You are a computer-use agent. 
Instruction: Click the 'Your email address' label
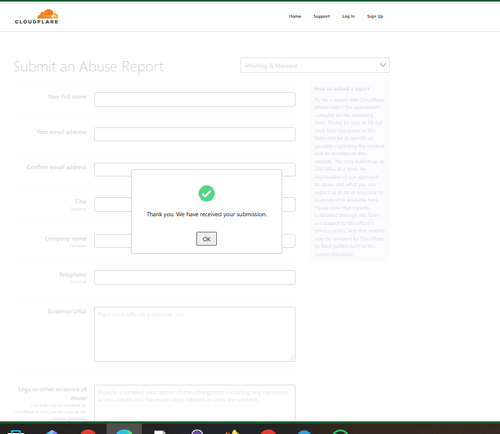pyautogui.click(x=61, y=132)
